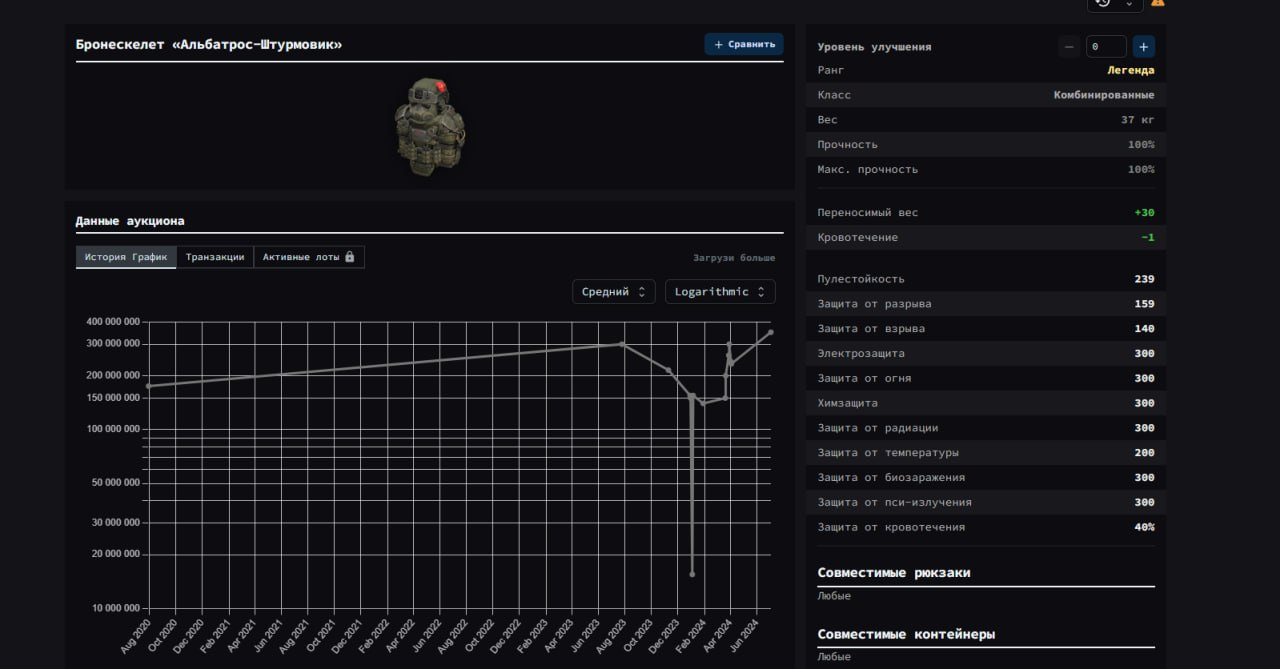Click the Комбинированные class value
Screen dimensions: 1280x669
point(1104,95)
